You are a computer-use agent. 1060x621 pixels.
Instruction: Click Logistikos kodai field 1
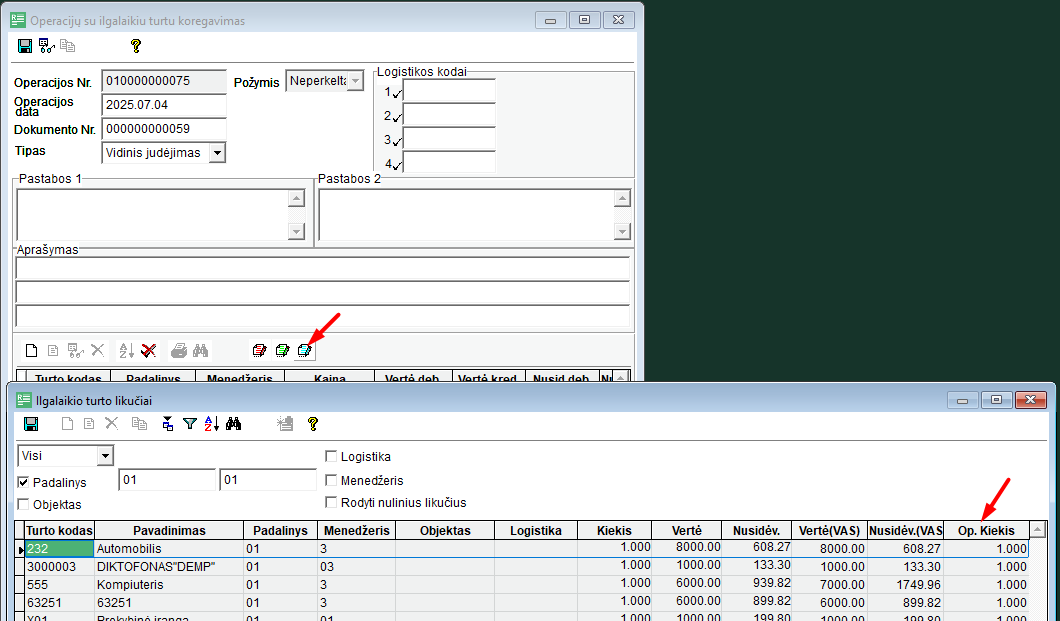(x=450, y=91)
